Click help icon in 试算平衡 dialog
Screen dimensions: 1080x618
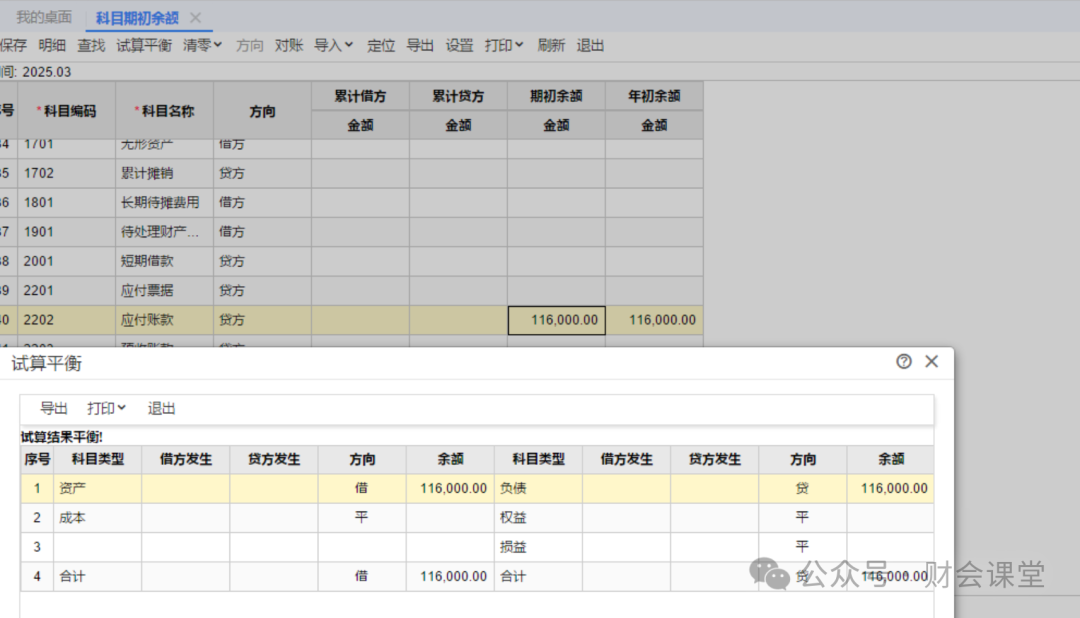[904, 362]
